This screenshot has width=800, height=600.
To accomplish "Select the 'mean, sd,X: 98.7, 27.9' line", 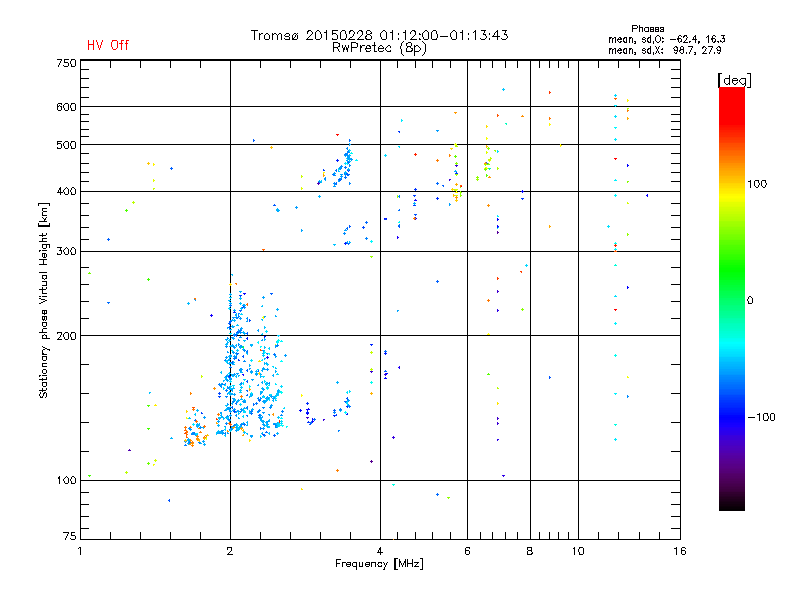I will 664,50.
